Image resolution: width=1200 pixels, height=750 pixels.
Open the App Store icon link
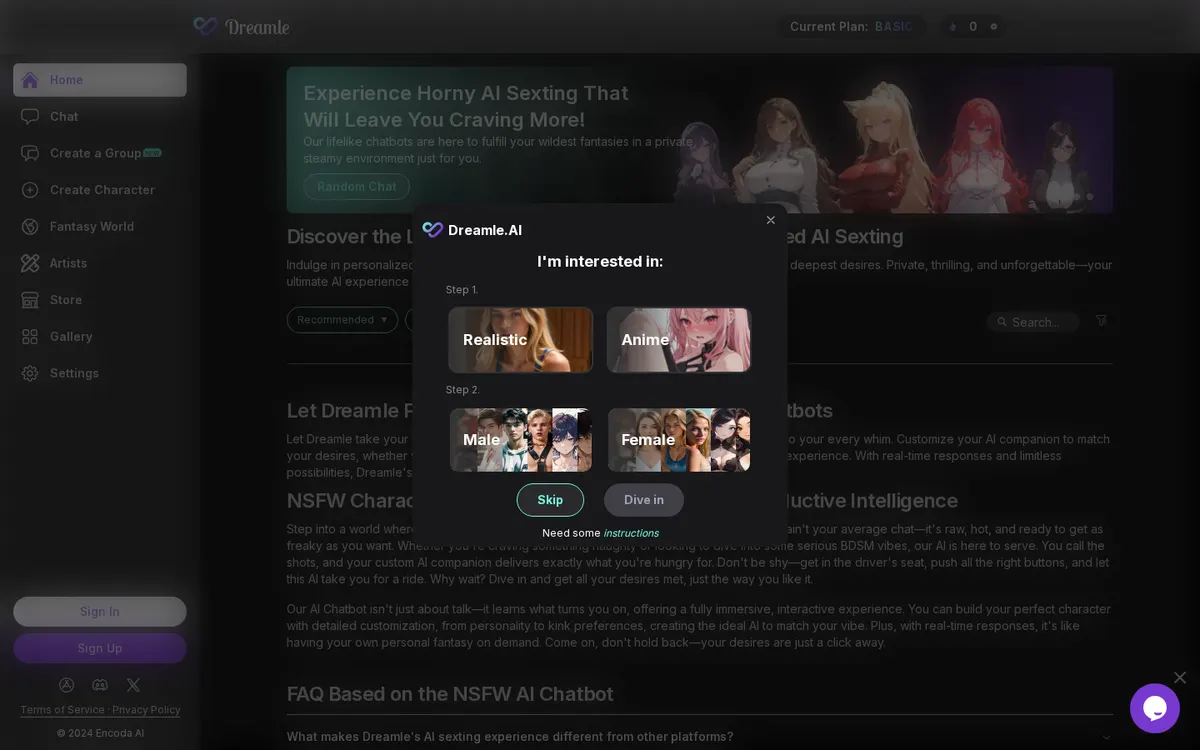click(x=67, y=685)
